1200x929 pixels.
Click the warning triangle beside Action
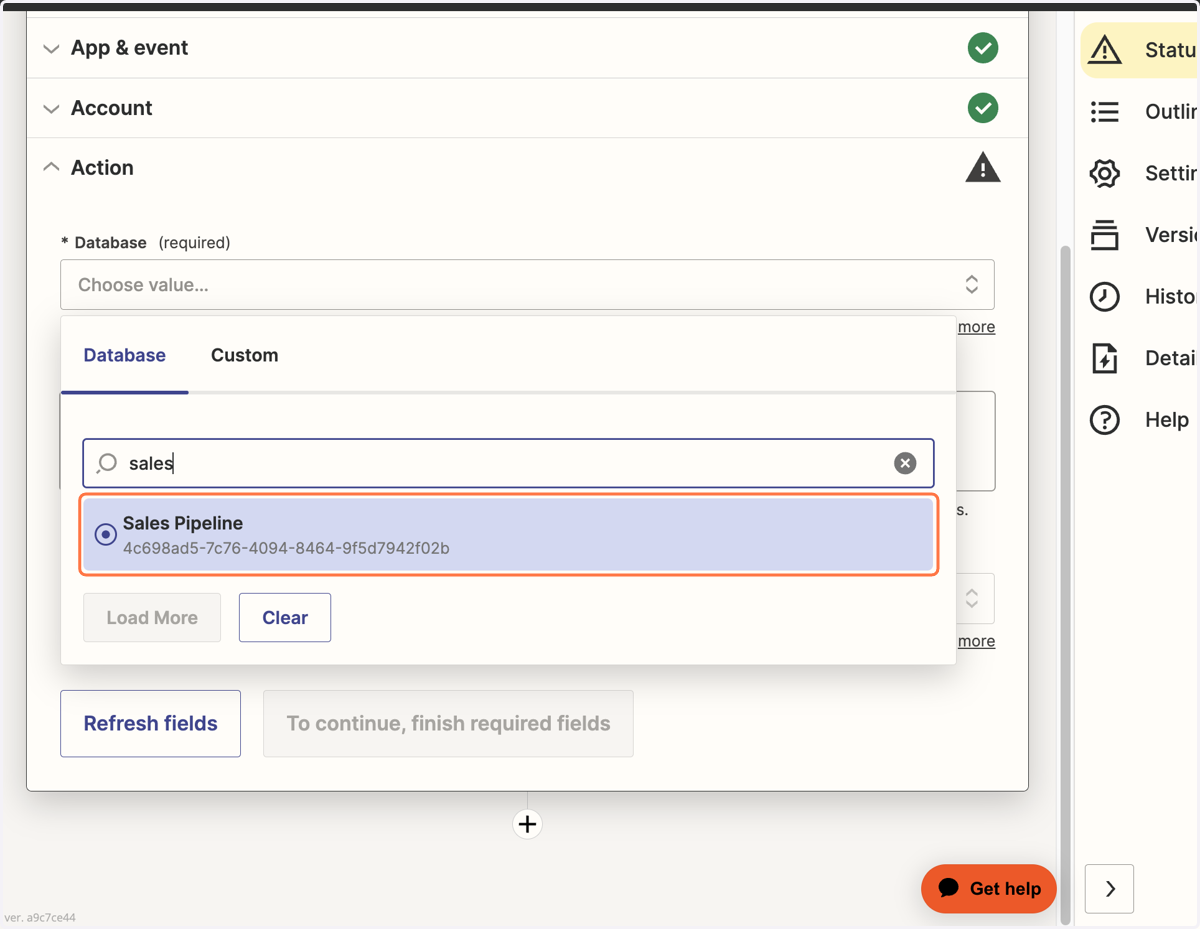(x=983, y=167)
